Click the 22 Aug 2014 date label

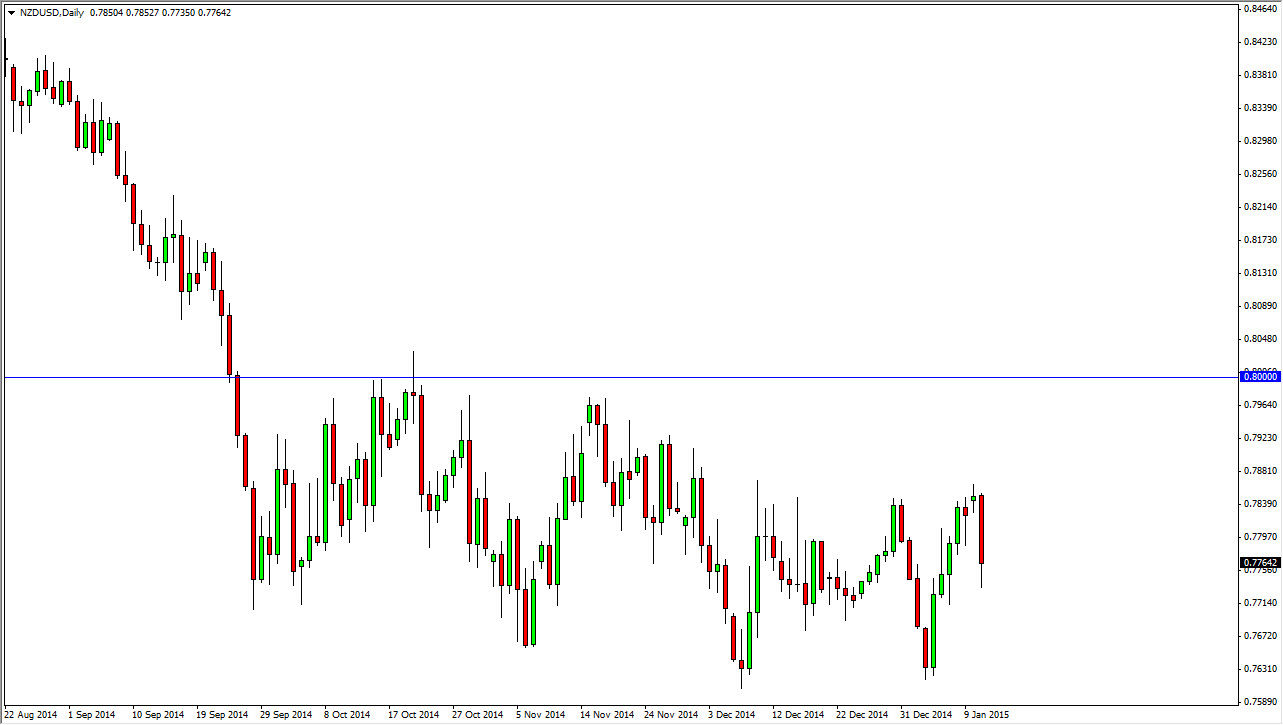point(32,715)
